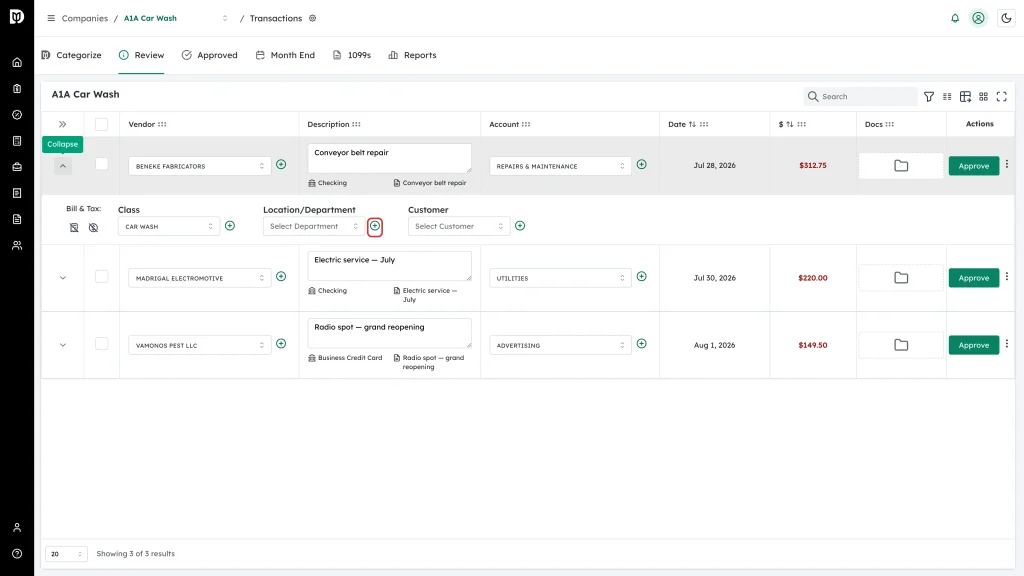Go to Companies breadcrumb link
The height and width of the screenshot is (576, 1024).
85,18
